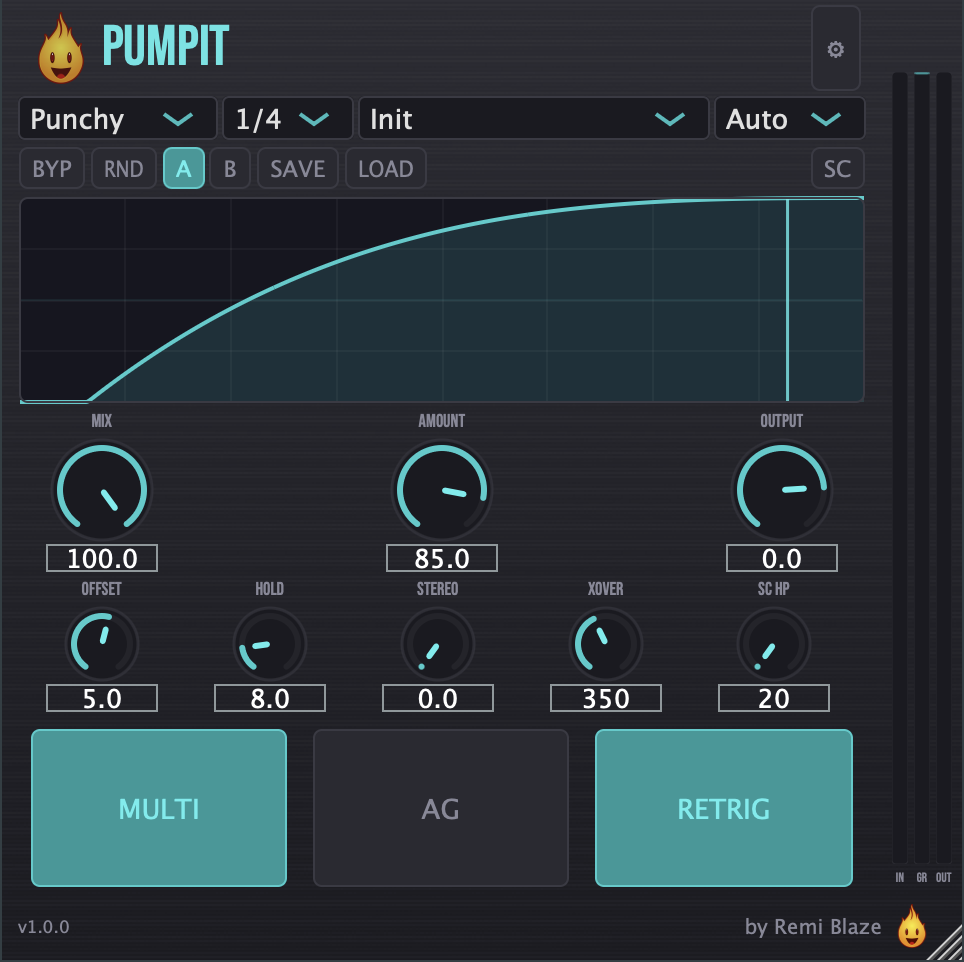964x962 pixels.
Task: Click the OFFSET knob
Action: point(102,644)
